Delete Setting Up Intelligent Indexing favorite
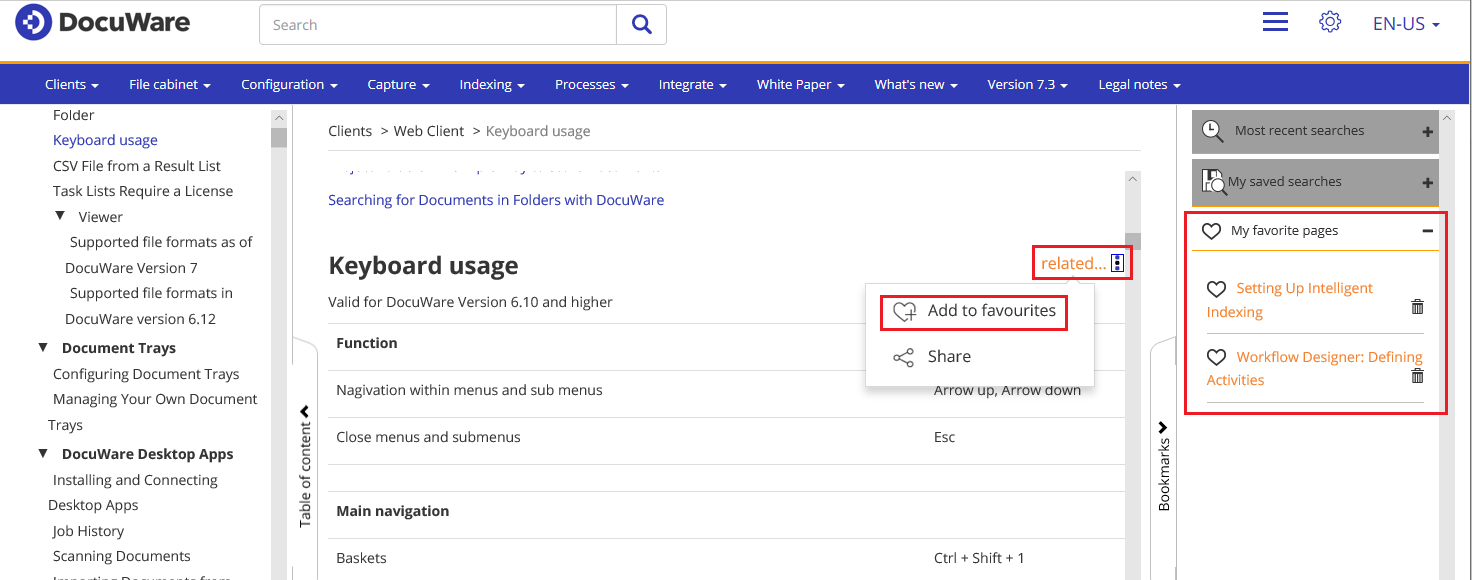The width and height of the screenshot is (1472, 580). pos(1417,307)
